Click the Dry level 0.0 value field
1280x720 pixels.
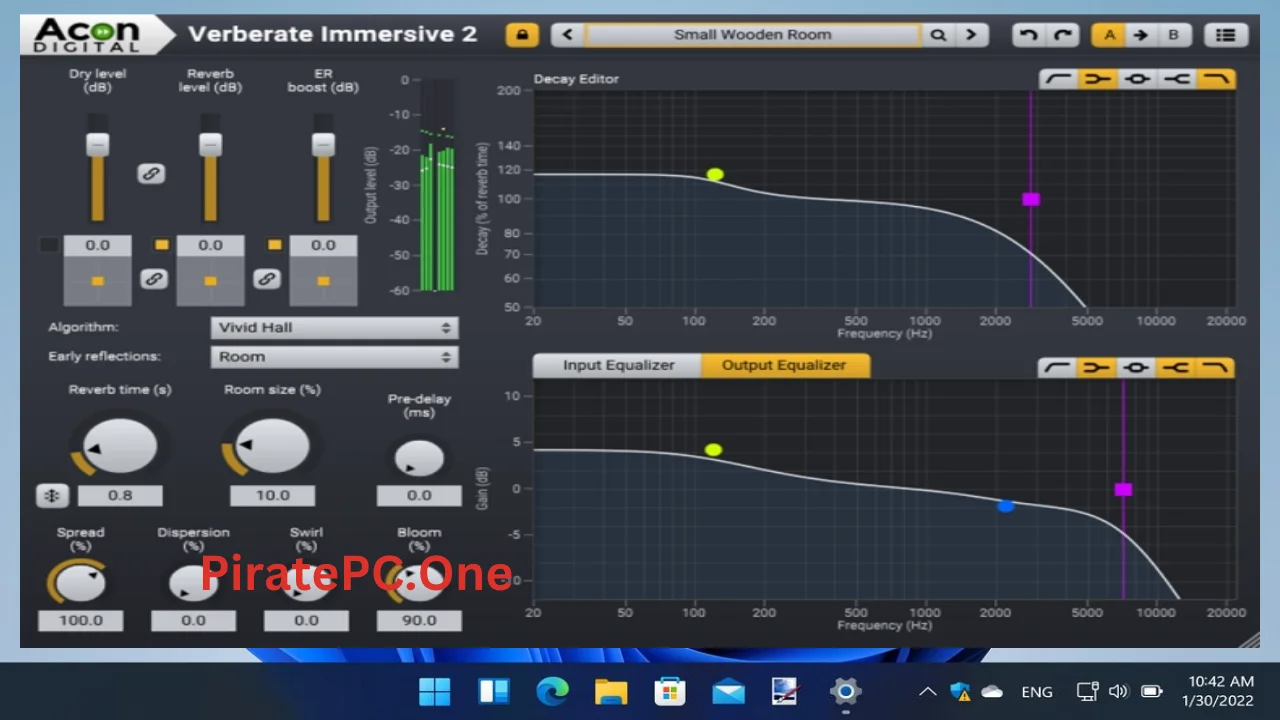(97, 245)
